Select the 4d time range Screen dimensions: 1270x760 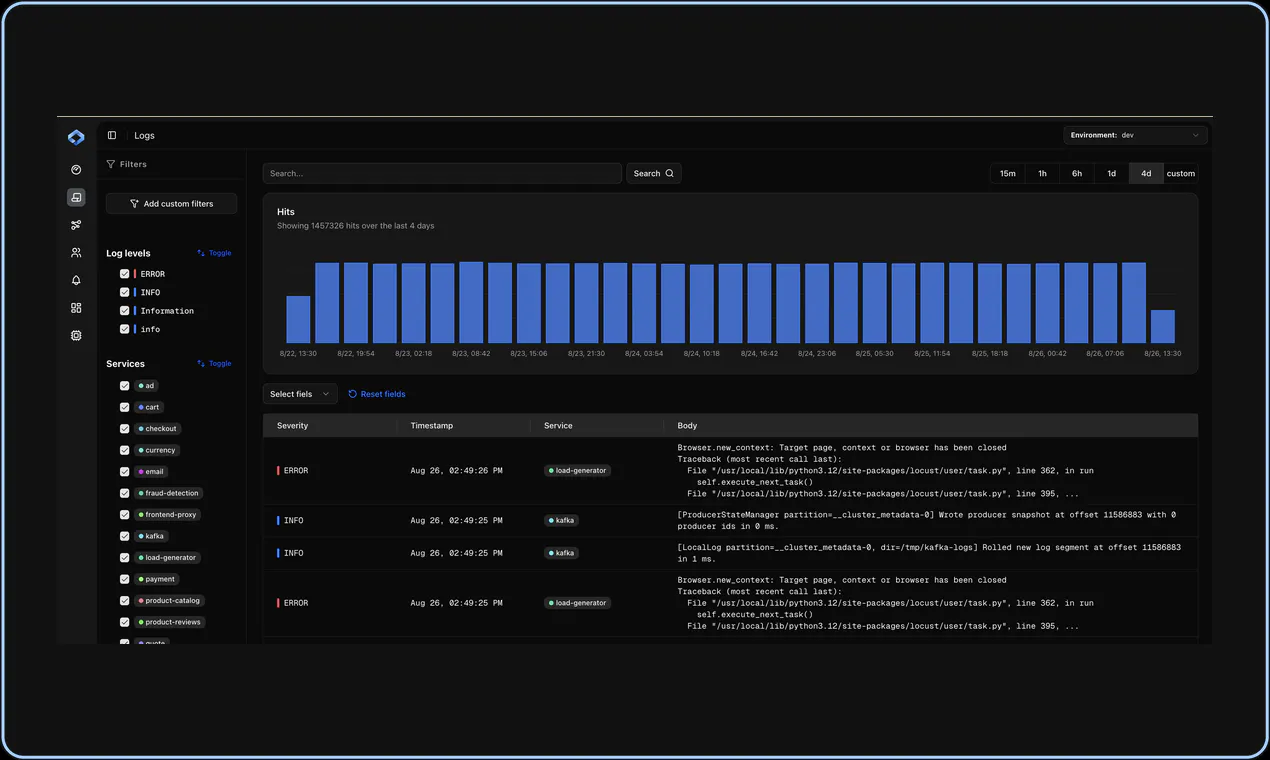[1146, 173]
